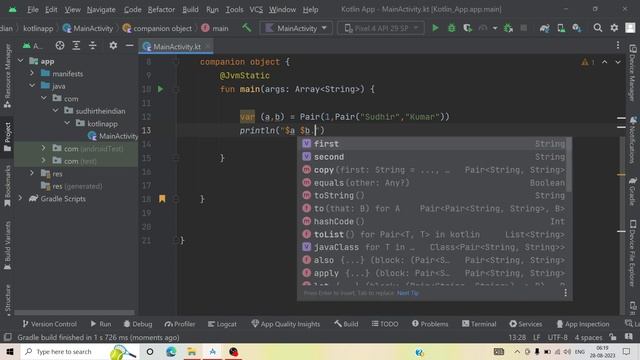This screenshot has height=360, width=640.
Task: Click the Build hammer icon in toolbar
Action: coord(247,28)
